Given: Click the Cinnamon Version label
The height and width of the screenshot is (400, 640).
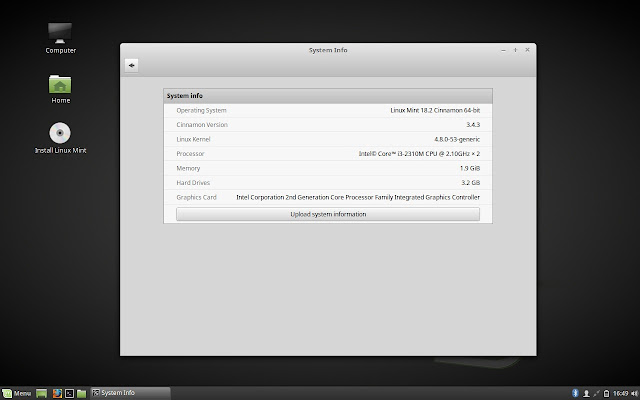Looking at the screenshot, I should (202, 125).
